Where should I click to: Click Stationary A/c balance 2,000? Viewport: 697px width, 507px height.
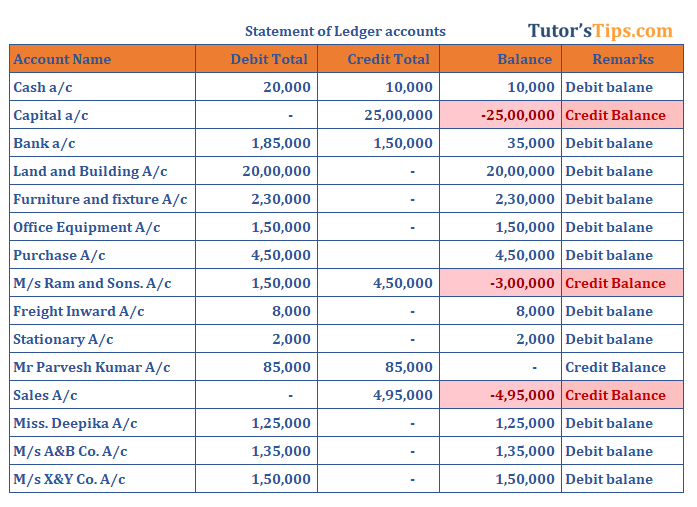click(501, 339)
